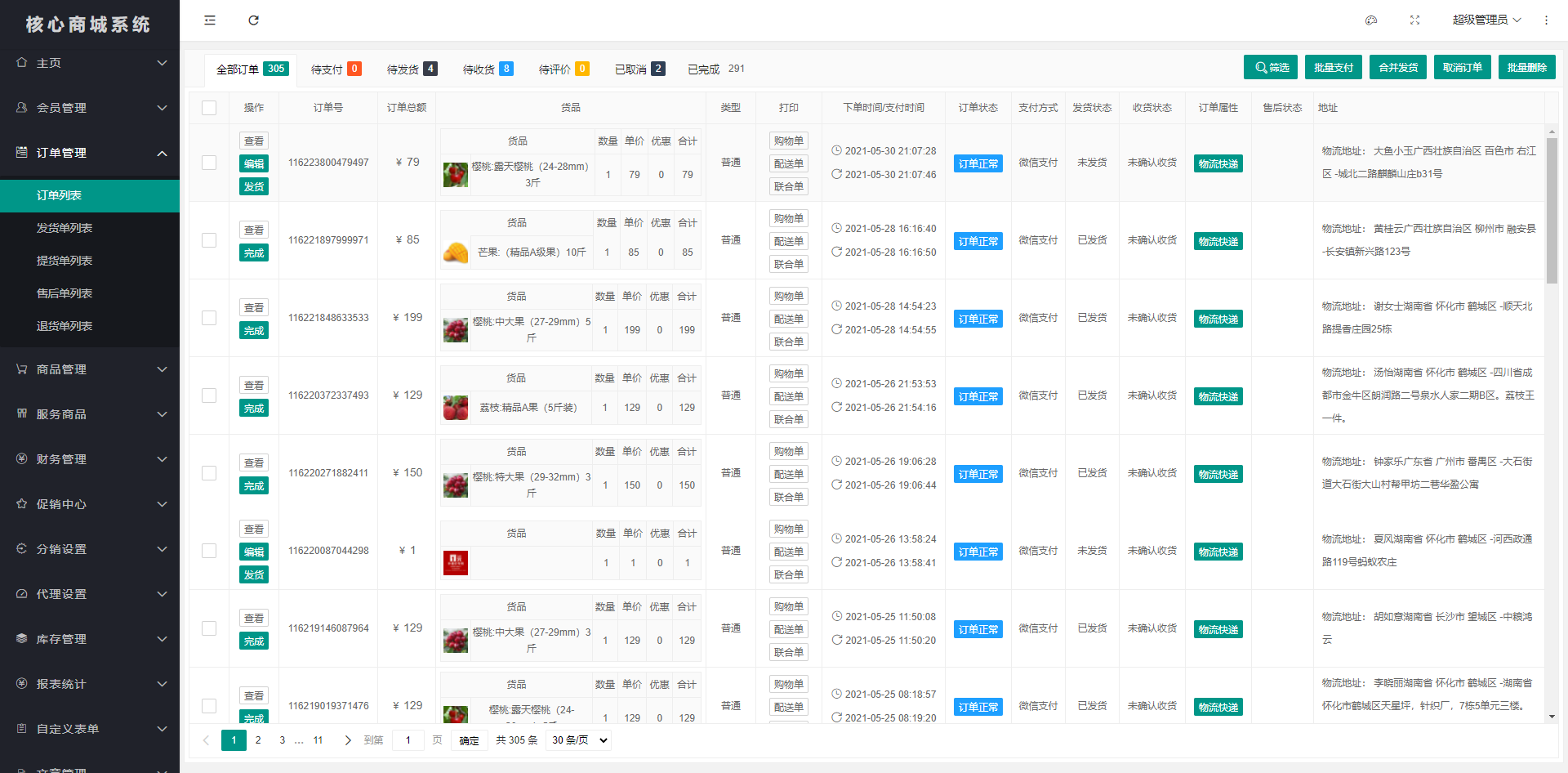Click the 合并发货 button
Screen dimensions: 1568x773
click(x=1398, y=68)
